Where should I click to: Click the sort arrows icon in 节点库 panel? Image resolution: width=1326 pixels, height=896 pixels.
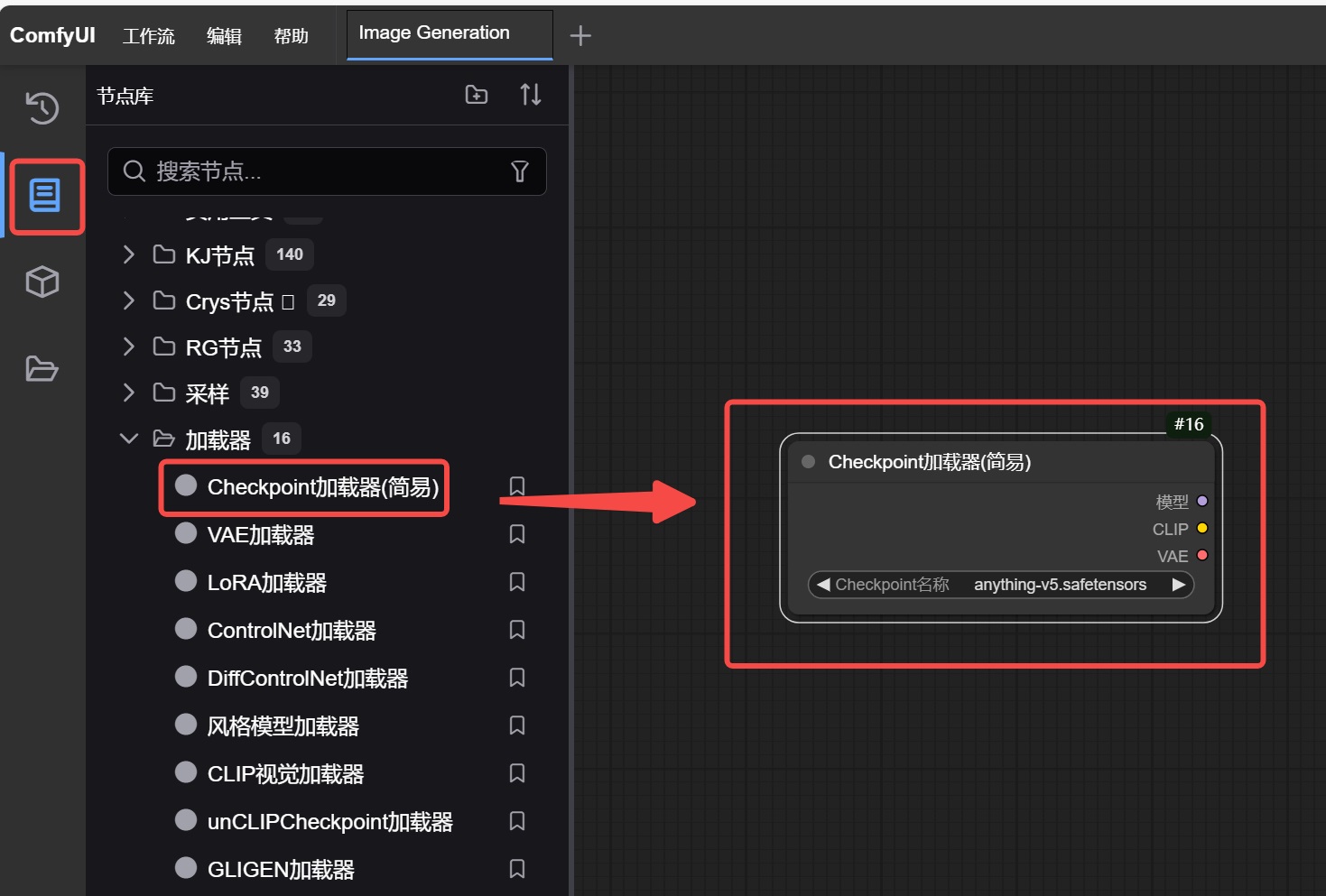coord(531,94)
